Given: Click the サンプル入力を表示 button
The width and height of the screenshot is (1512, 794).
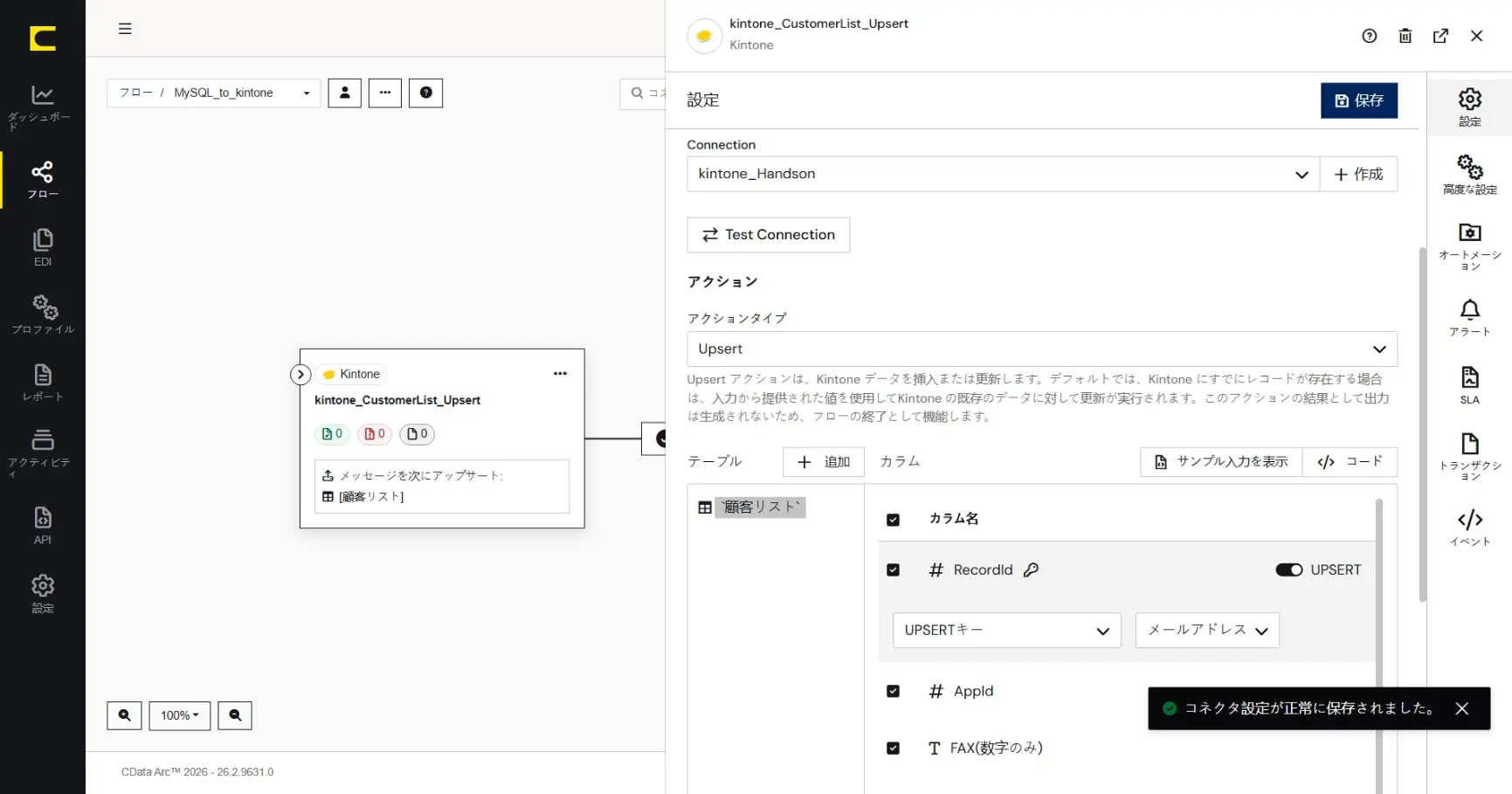Looking at the screenshot, I should pos(1221,462).
